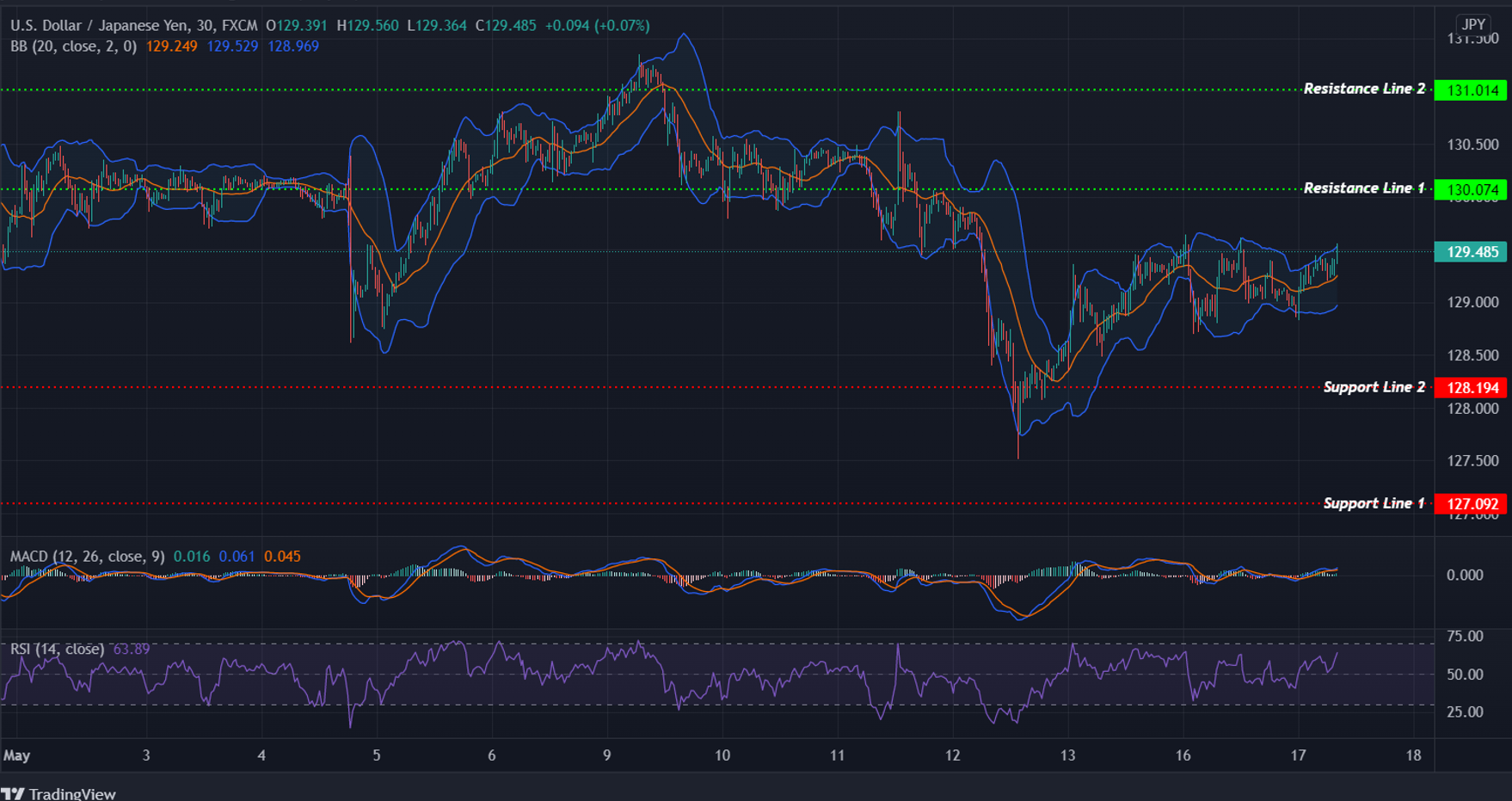The image size is (1512, 801).
Task: Click the RSI (14, close) indicator legend
Action: [56, 650]
